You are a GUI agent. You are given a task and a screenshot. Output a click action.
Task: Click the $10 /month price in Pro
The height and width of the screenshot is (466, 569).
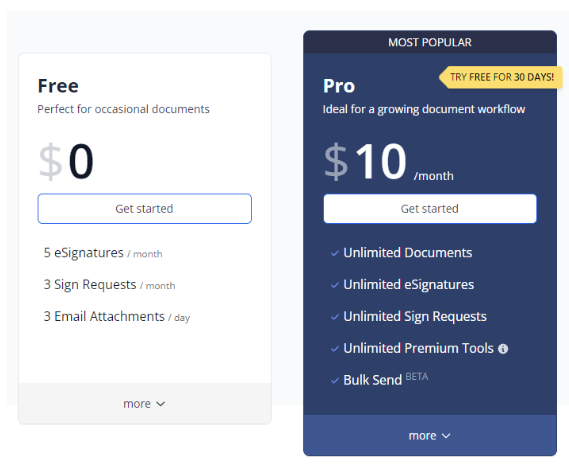(x=389, y=161)
